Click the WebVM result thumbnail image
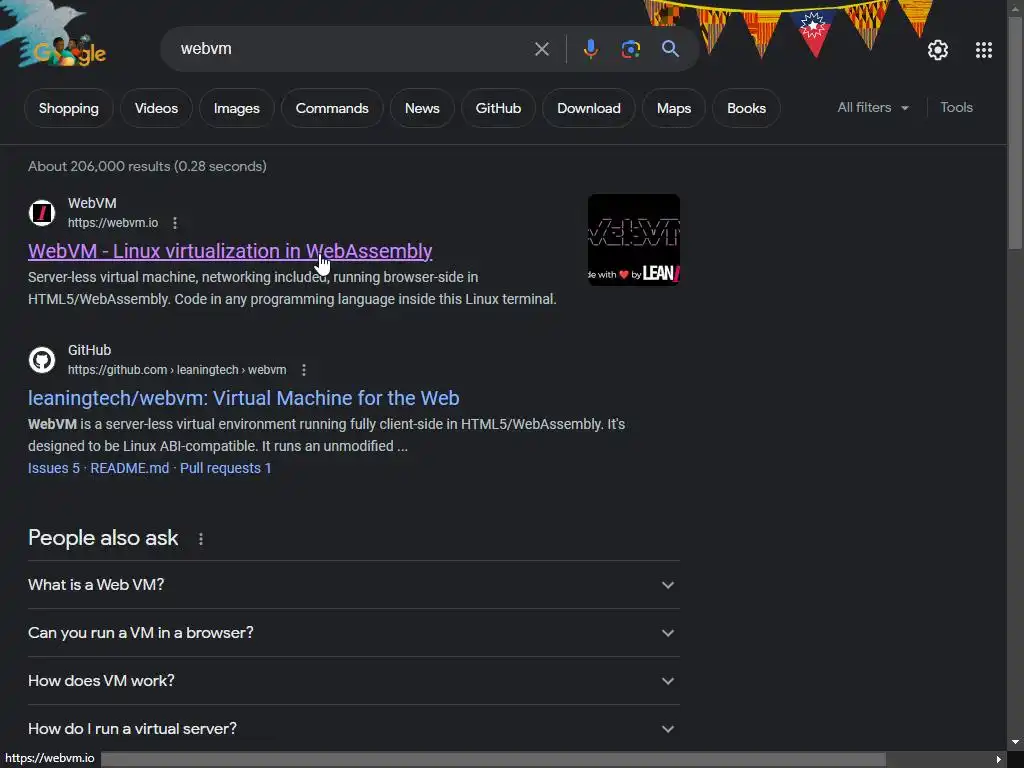1024x768 pixels. (633, 240)
